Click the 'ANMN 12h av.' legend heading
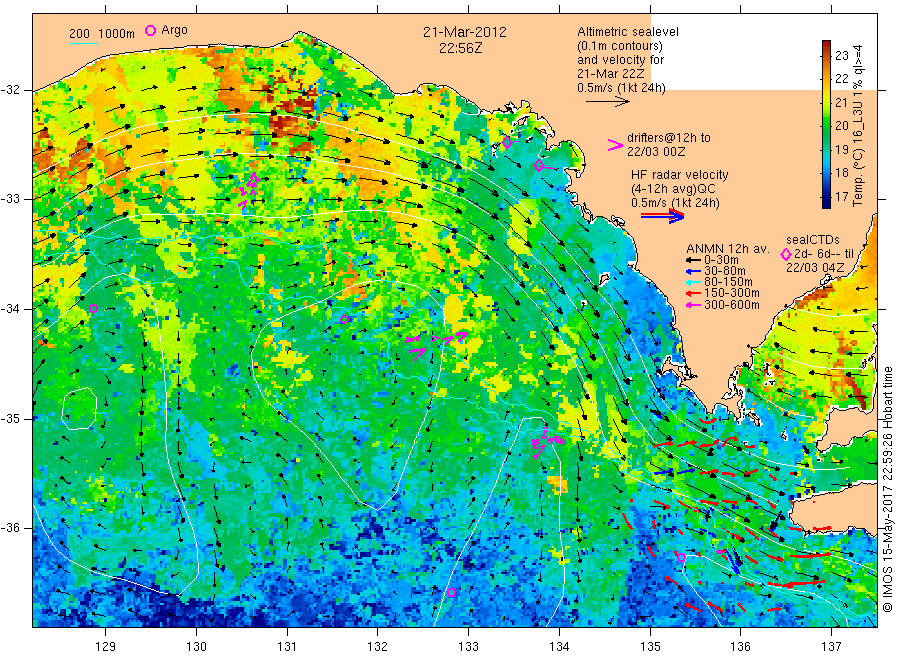This screenshot has height=660, width=900. click(728, 249)
